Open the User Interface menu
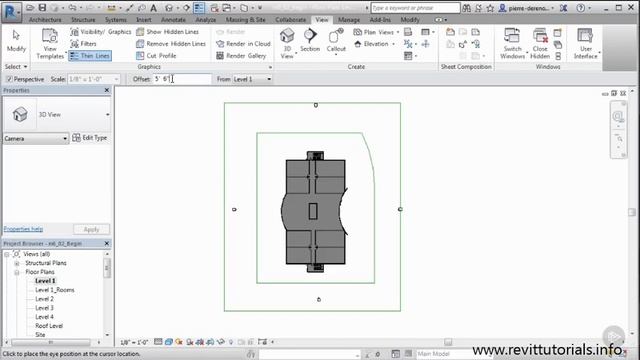The image size is (640, 360). click(586, 43)
